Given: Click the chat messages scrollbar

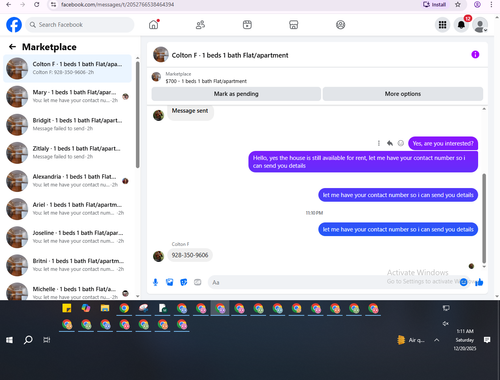Looking at the screenshot, I should (x=484, y=218).
